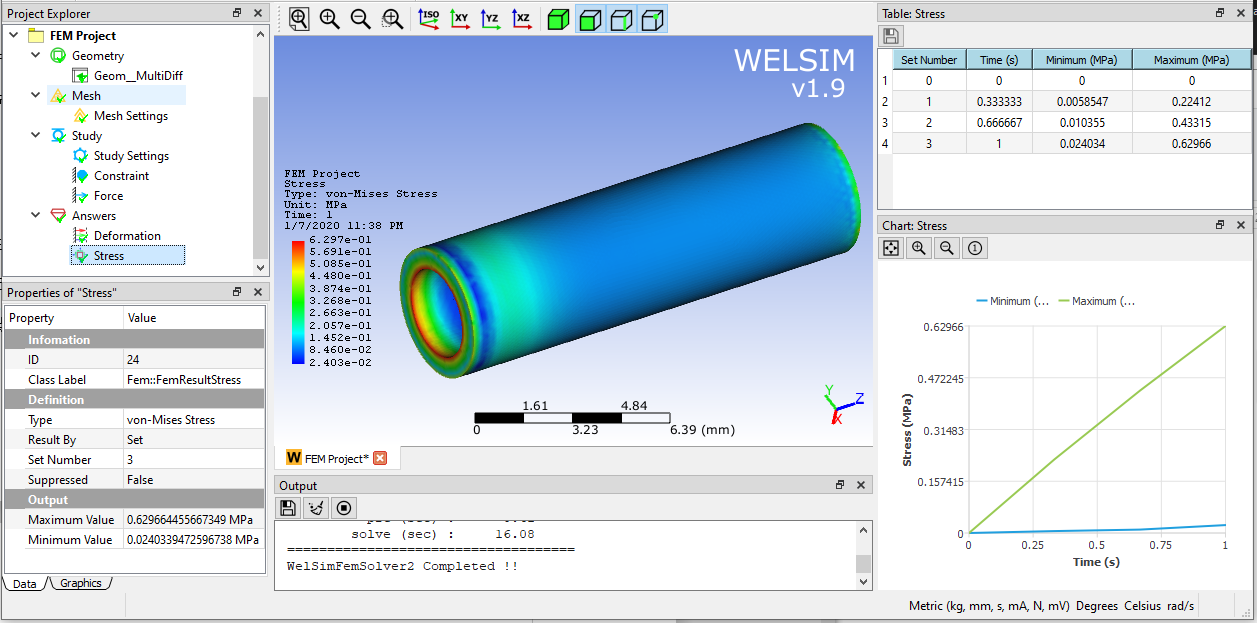Screen dimensions: 1257x623
Task: Set view to XY plane
Action: (459, 18)
